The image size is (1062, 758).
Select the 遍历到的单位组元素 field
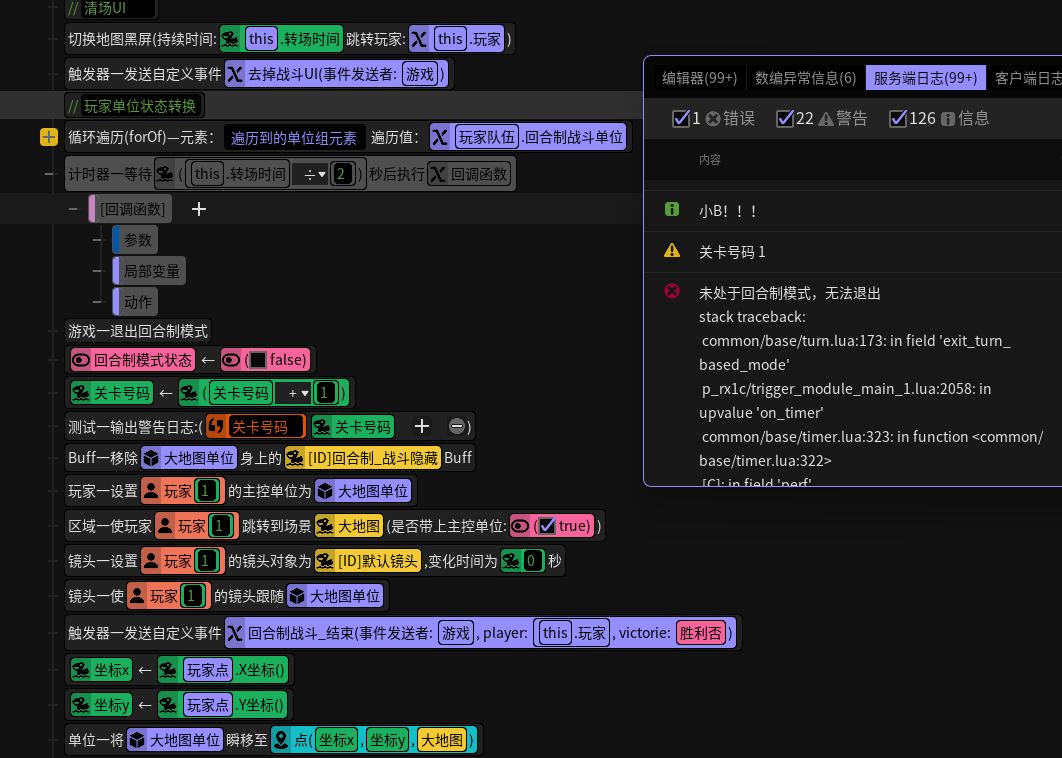294,138
